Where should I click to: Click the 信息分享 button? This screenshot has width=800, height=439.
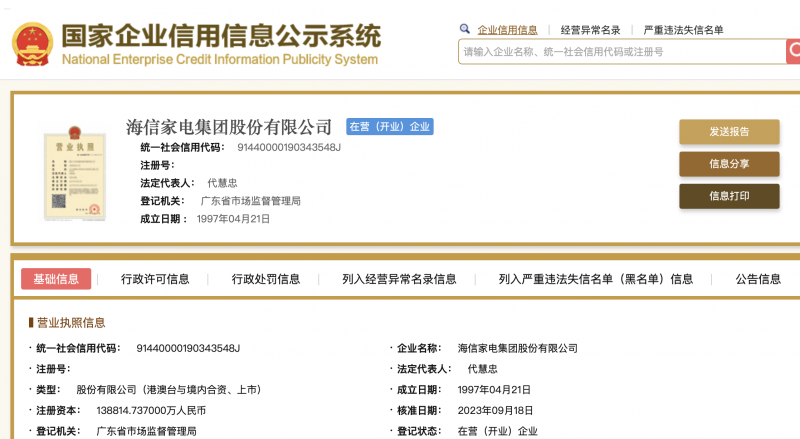pyautogui.click(x=729, y=164)
